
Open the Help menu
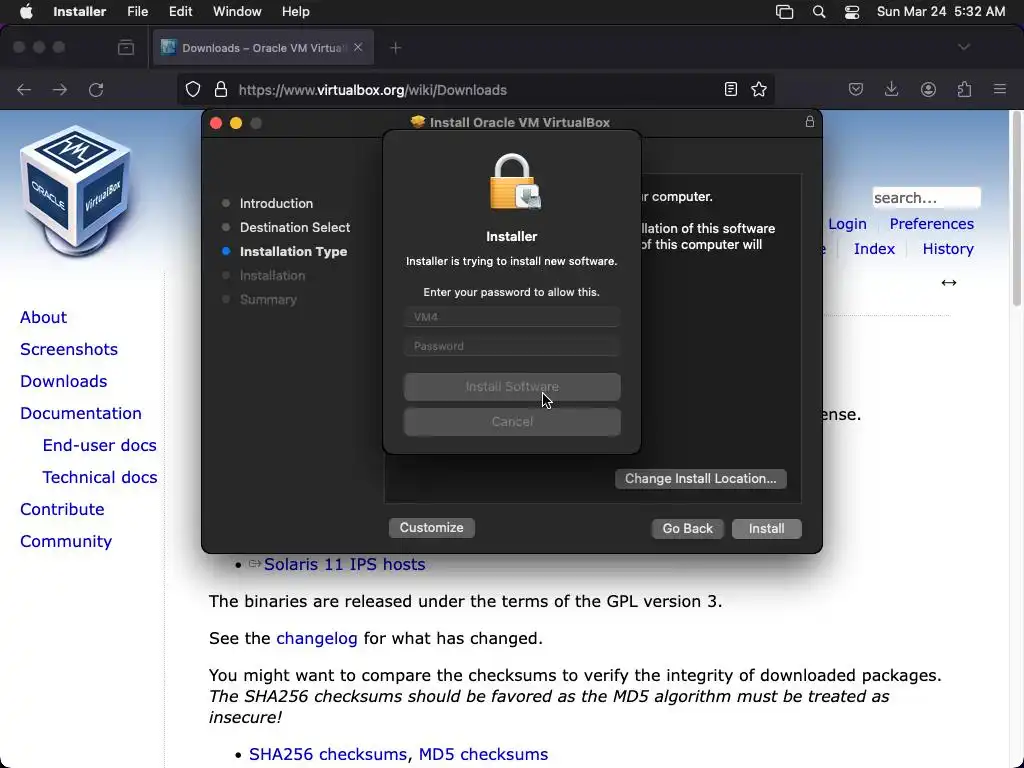(295, 12)
